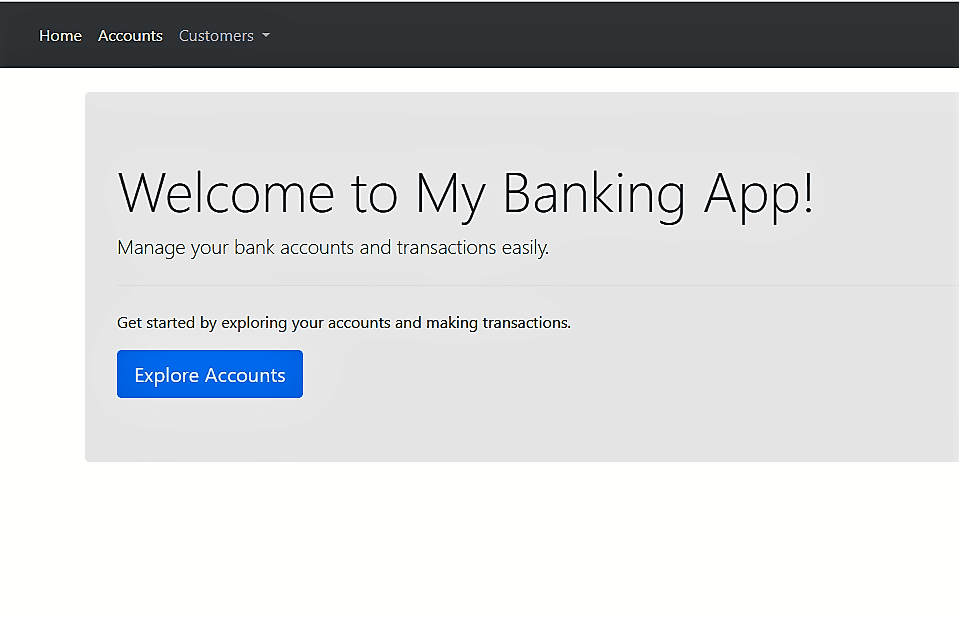The width and height of the screenshot is (959, 618).
Task: Click the word "Welcome" in the heading
Action: [226, 193]
